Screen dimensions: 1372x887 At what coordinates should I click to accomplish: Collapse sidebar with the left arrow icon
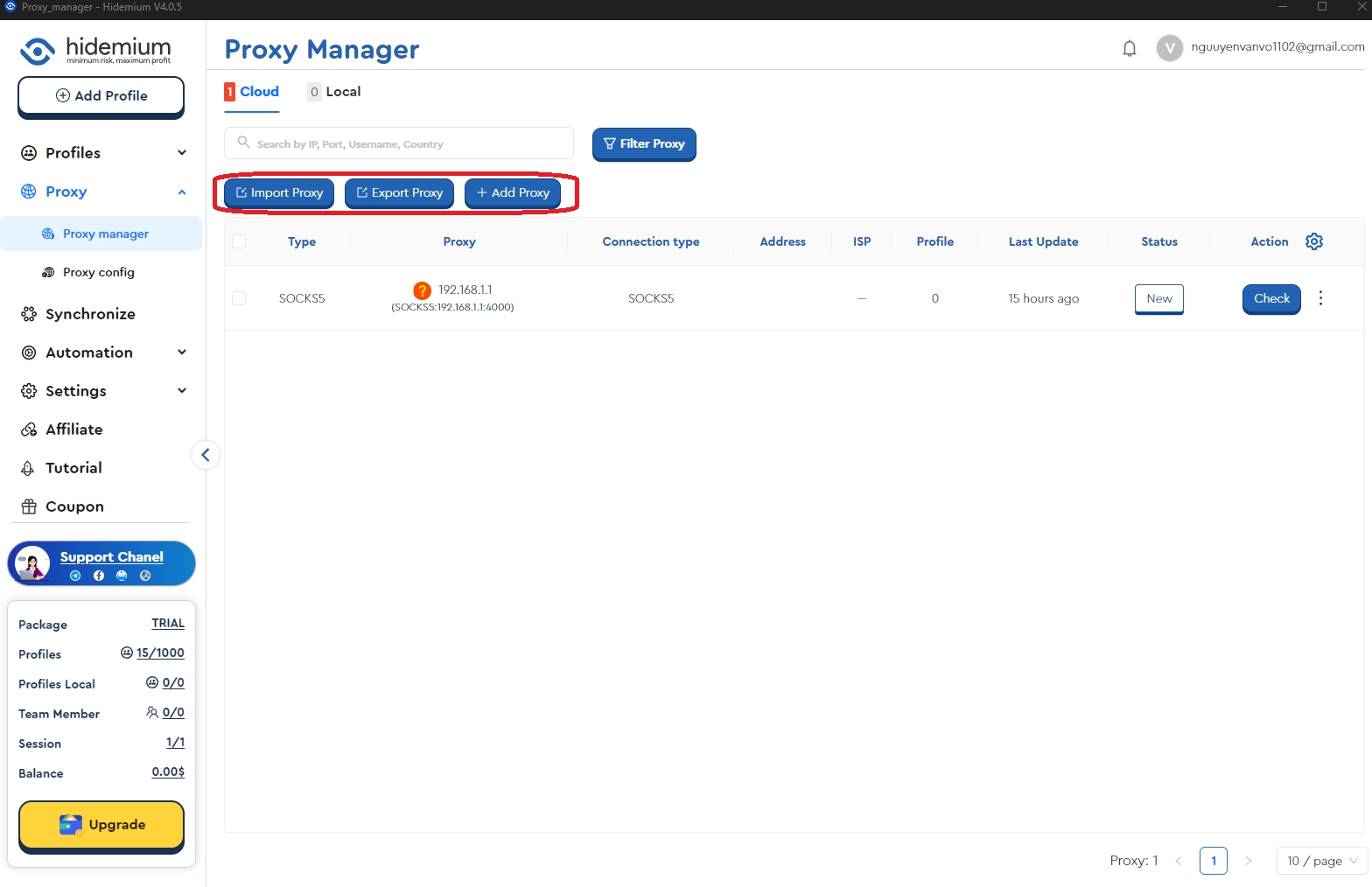pyautogui.click(x=206, y=455)
